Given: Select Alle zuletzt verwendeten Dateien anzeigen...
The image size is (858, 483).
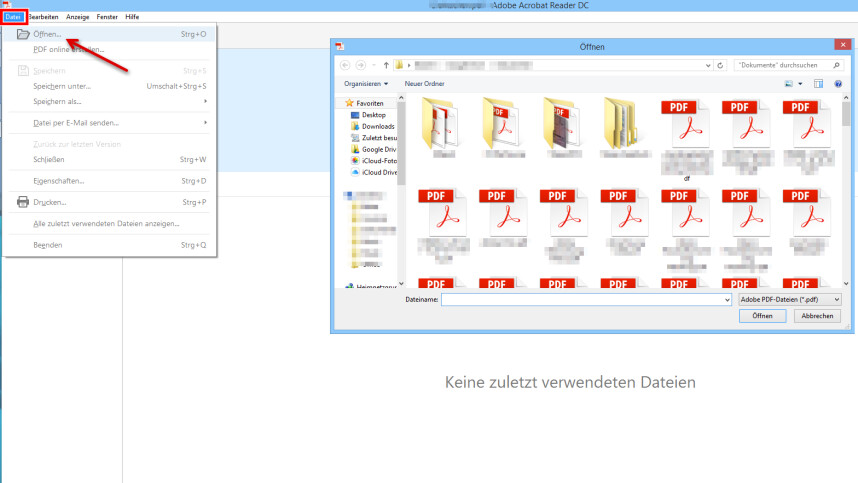Looking at the screenshot, I should click(x=111, y=223).
